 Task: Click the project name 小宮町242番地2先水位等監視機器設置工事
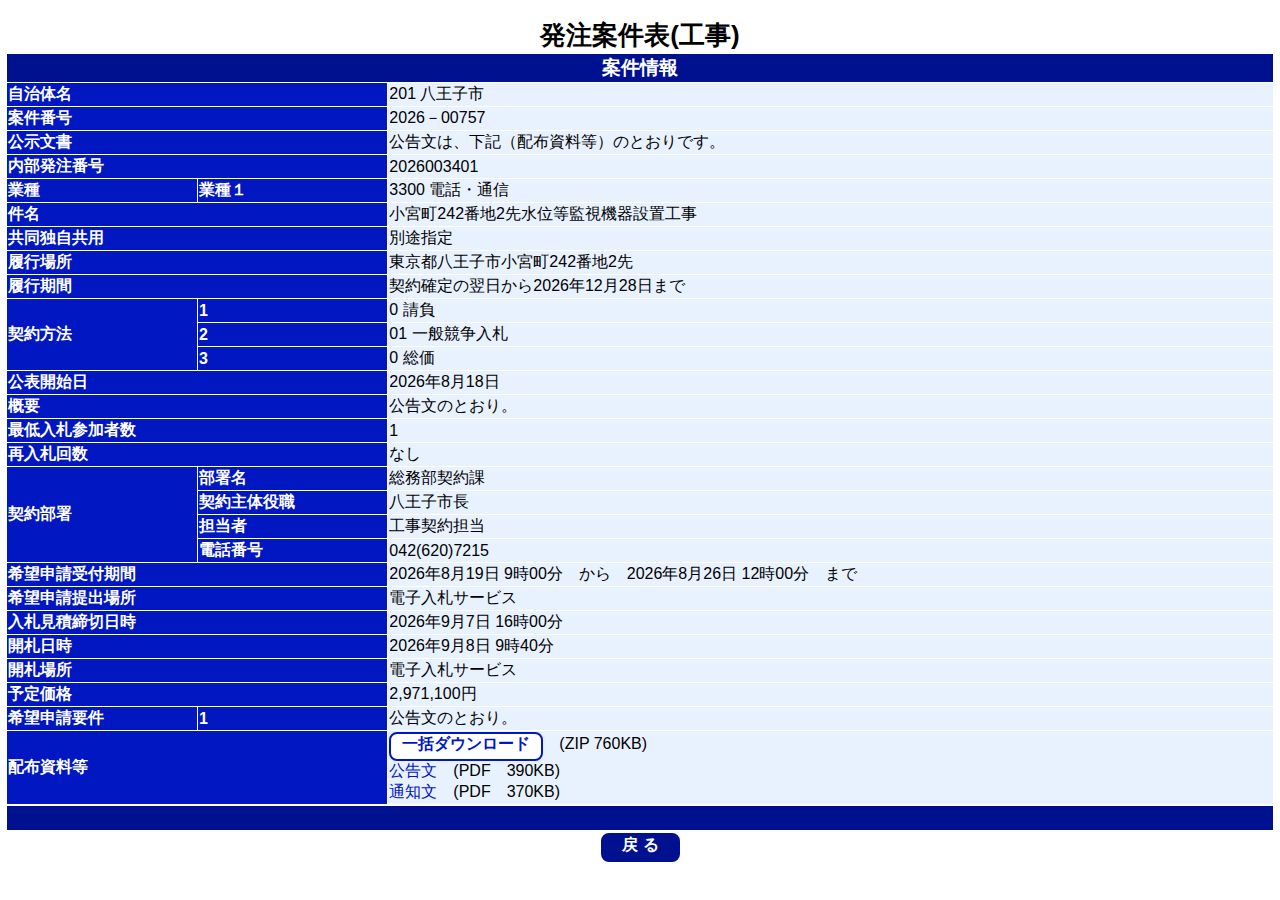[543, 214]
